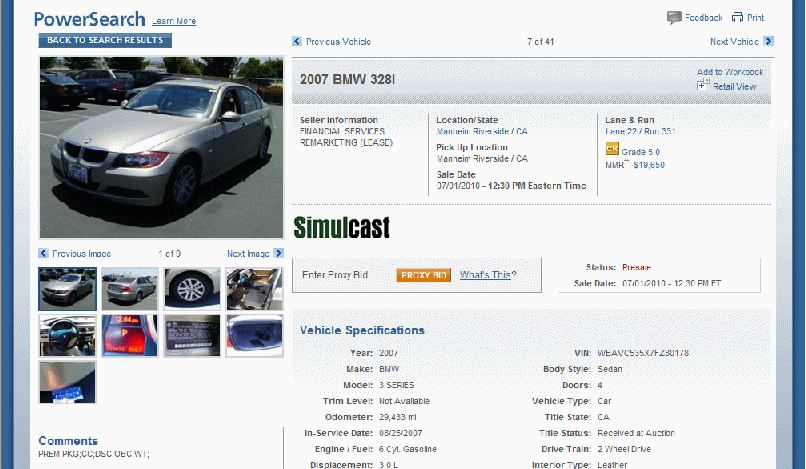Click the Next Vehicle arrow icon
This screenshot has width=806, height=469.
(768, 41)
